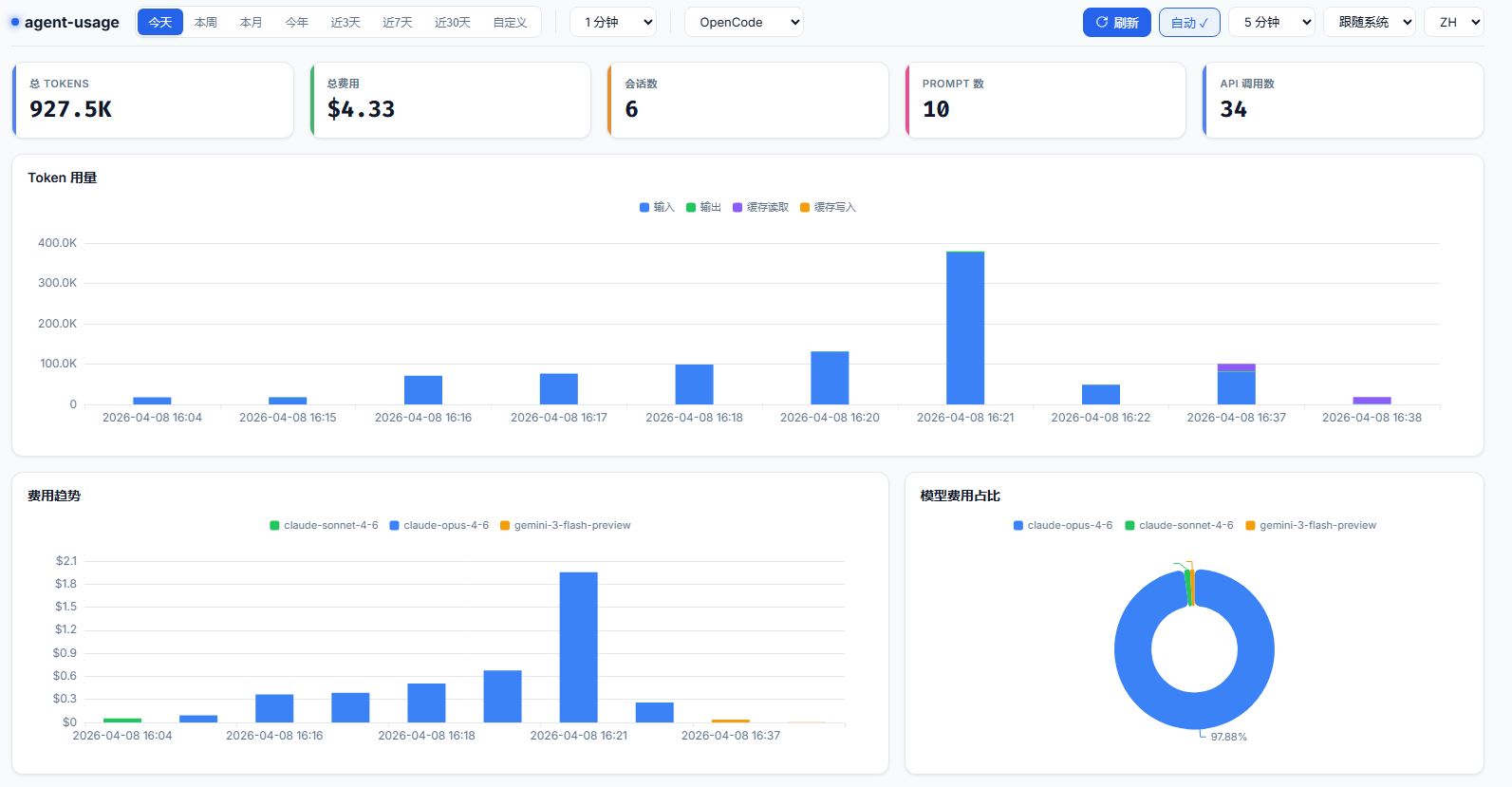Open the 跟随系统 theme dropdown

(1370, 22)
